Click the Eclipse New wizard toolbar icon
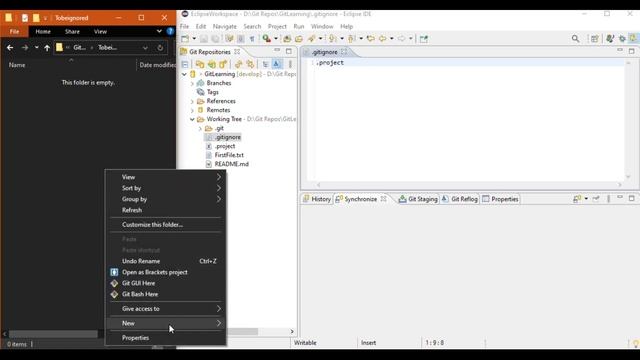The width and height of the screenshot is (640, 360). (x=185, y=39)
